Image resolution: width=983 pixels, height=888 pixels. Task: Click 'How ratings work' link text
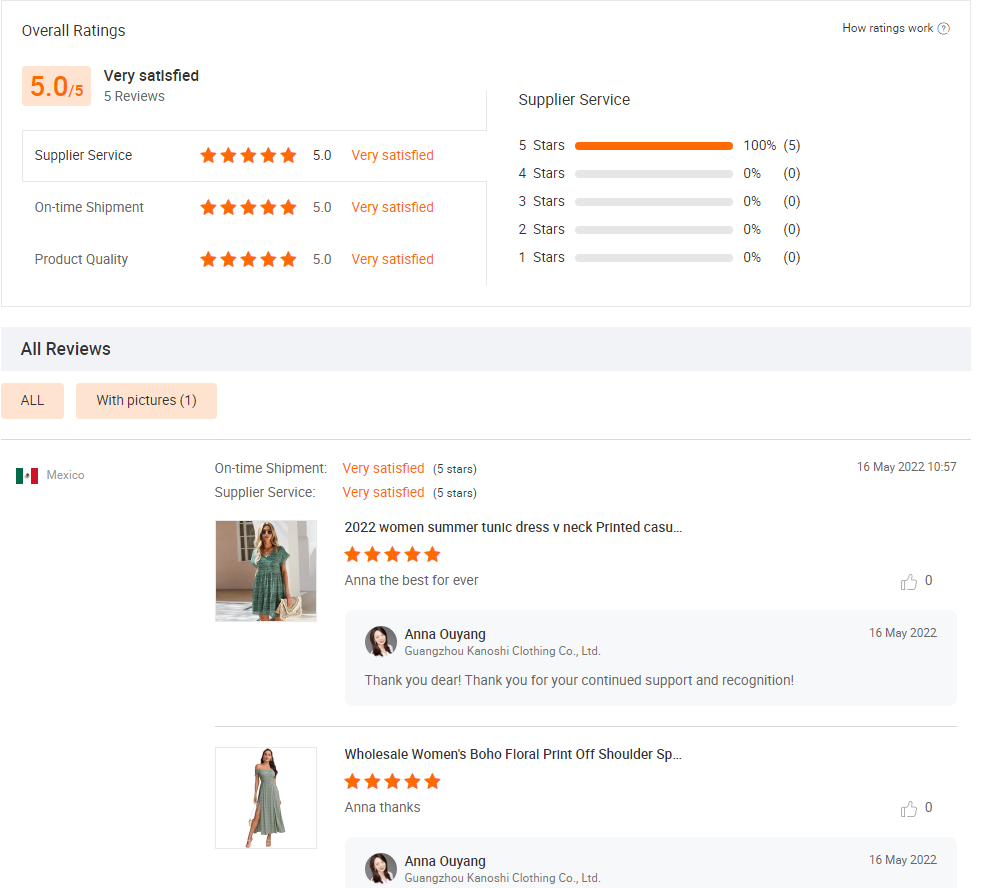click(888, 28)
